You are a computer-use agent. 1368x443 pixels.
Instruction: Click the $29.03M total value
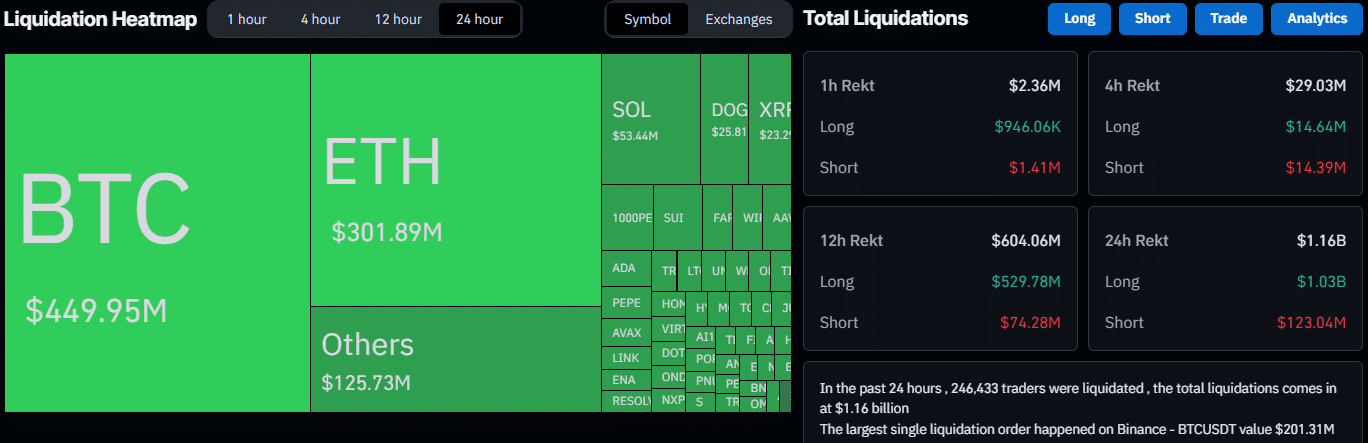click(1316, 86)
